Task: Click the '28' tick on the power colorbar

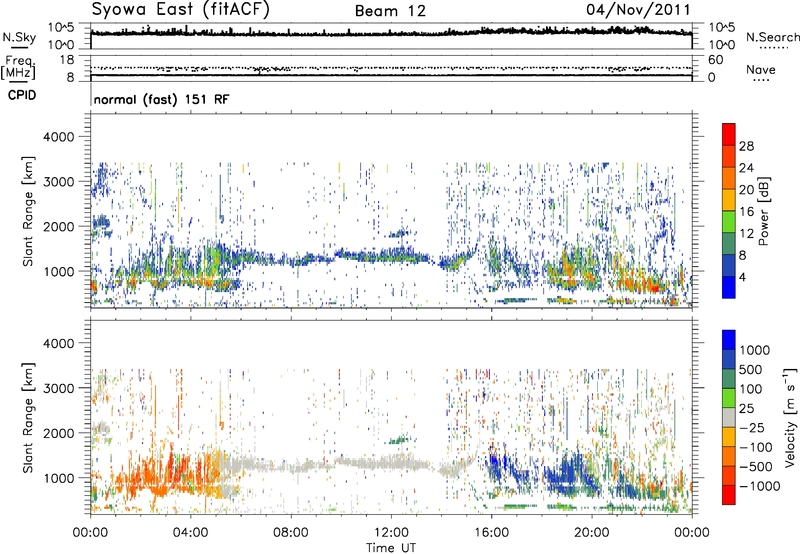Action: (x=746, y=146)
